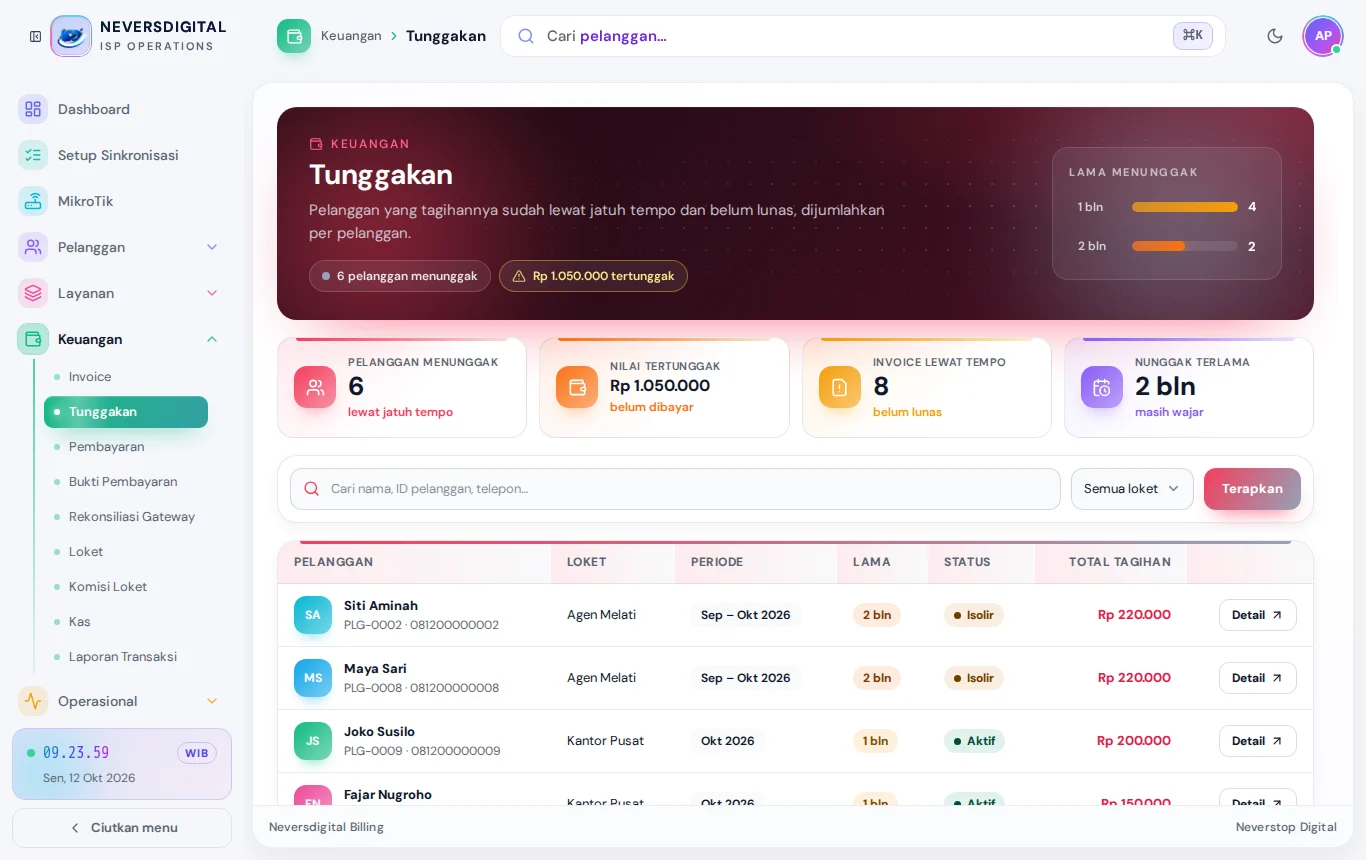
Task: Click the Pelanggan users icon in sidebar
Action: pos(33,247)
